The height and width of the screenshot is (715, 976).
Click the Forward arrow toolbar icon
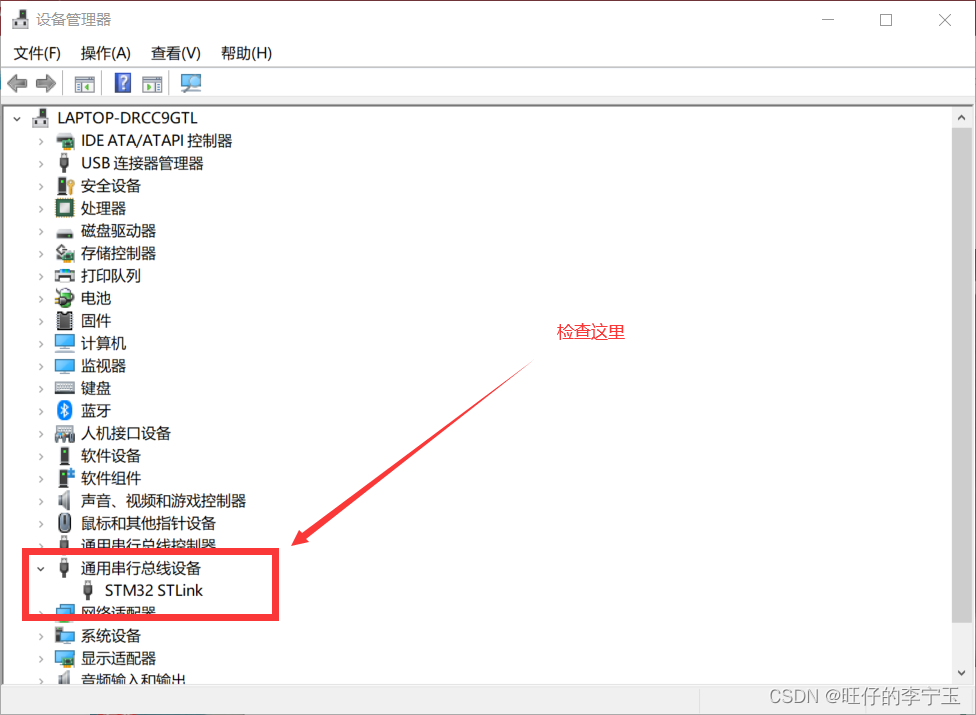coord(46,83)
